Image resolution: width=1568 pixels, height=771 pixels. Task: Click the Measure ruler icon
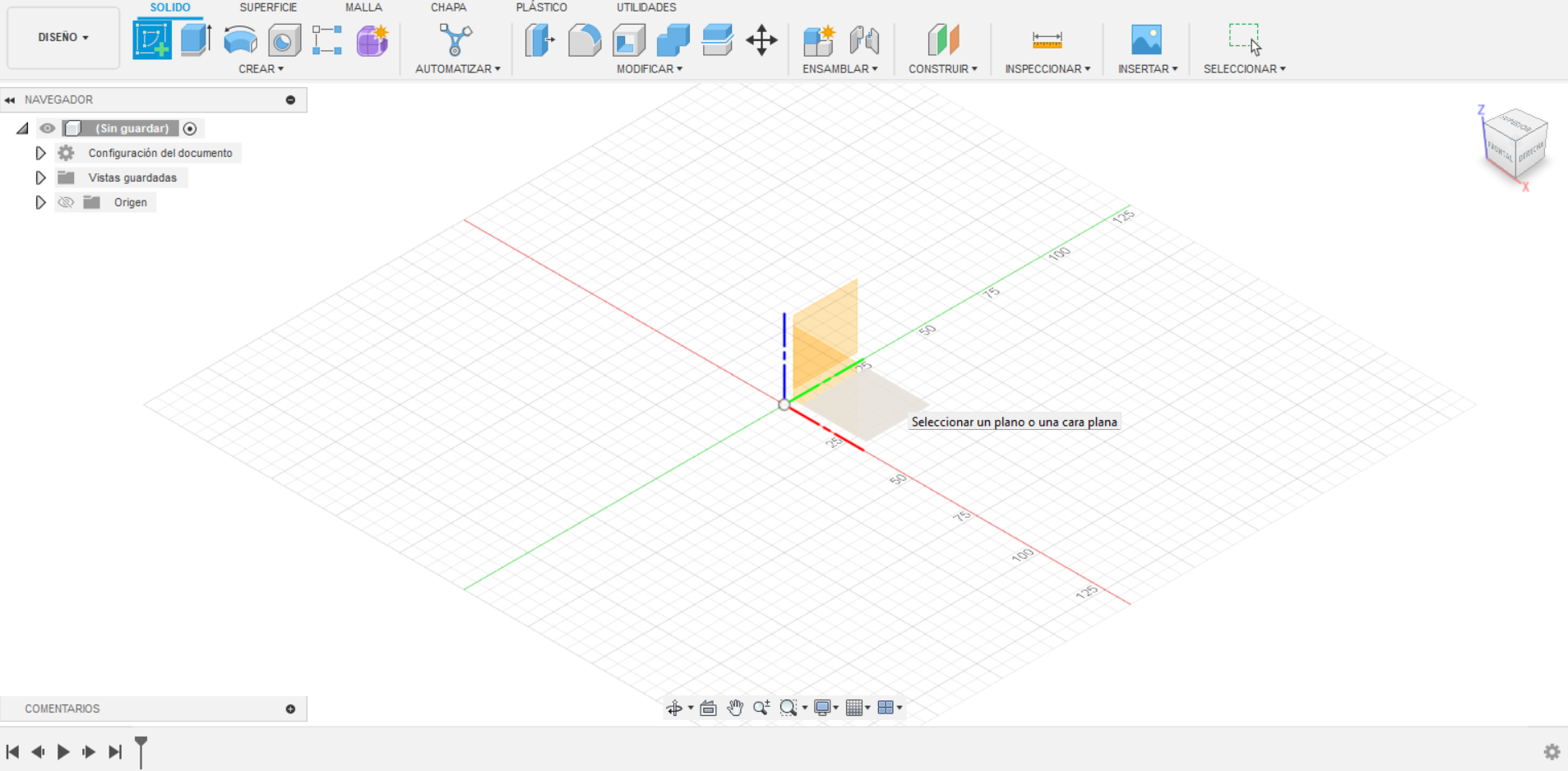pos(1047,39)
